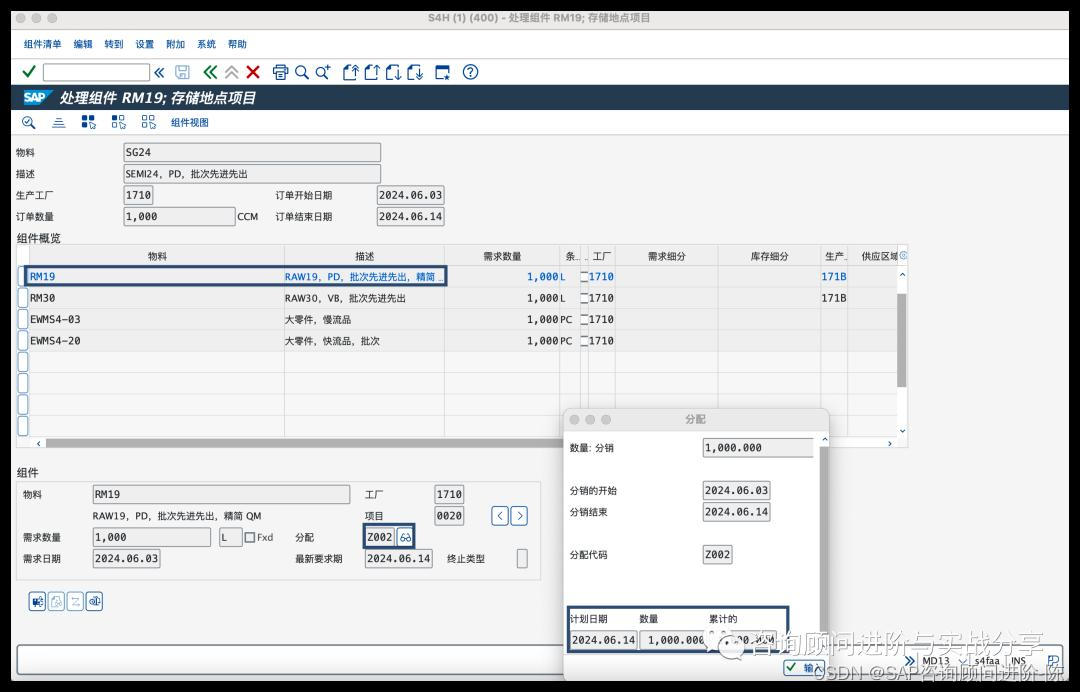This screenshot has height=692, width=1080.
Task: Click the scroll-up arrow in the 分配 dialog
Action: pyautogui.click(x=824, y=439)
